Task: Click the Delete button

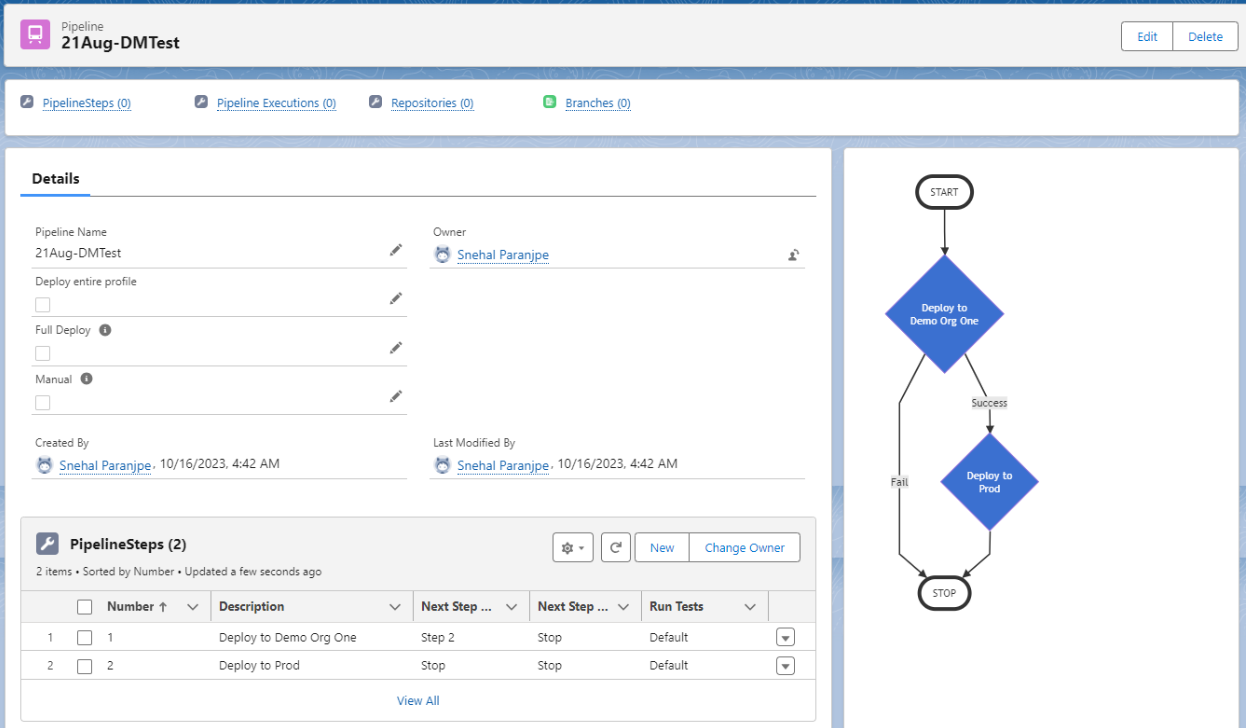Action: (x=1205, y=37)
